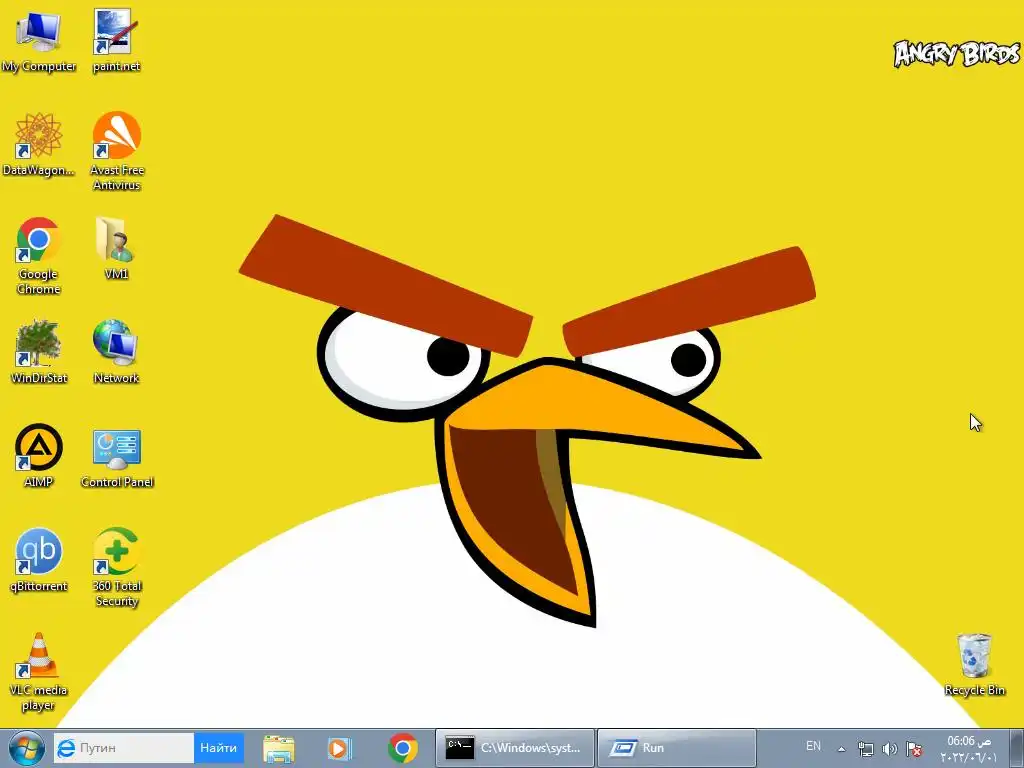Select the paint.net shortcut icon
The image size is (1024, 768).
116,40
